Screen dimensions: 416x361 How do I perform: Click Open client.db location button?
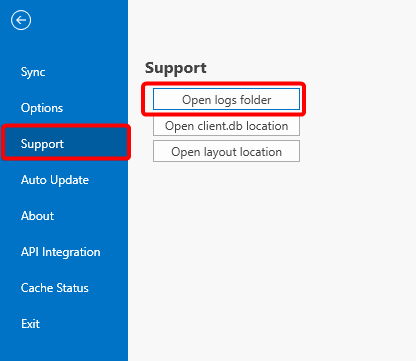226,126
